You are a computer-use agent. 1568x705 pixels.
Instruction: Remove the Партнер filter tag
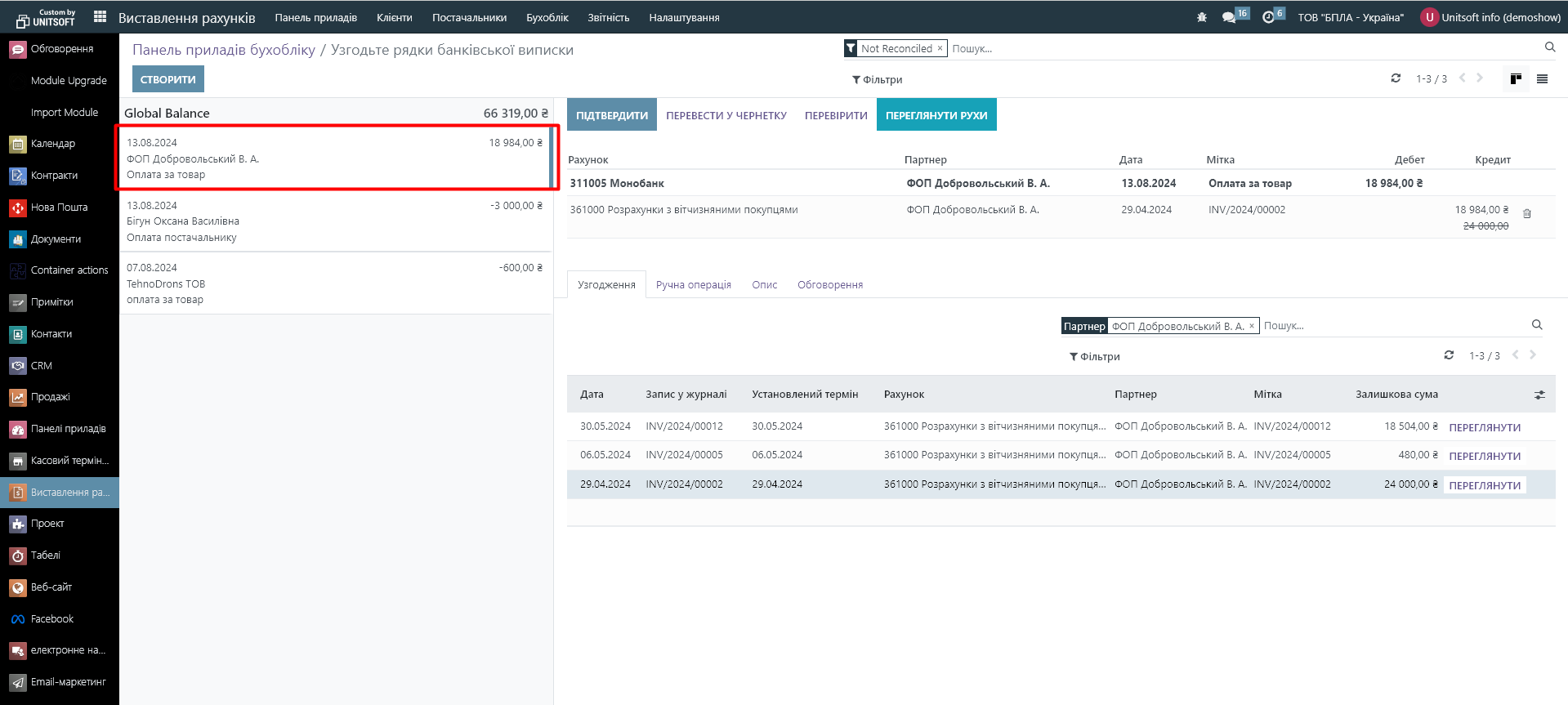point(1251,326)
